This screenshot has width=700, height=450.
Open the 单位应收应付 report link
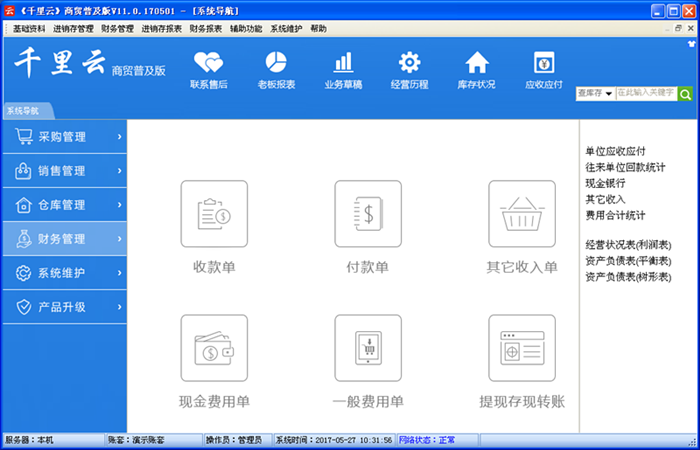click(x=615, y=151)
